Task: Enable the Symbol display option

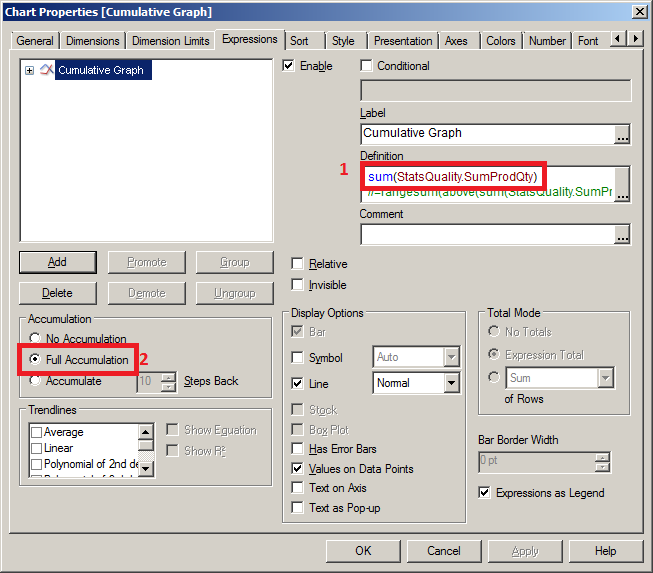Action: coord(297,358)
